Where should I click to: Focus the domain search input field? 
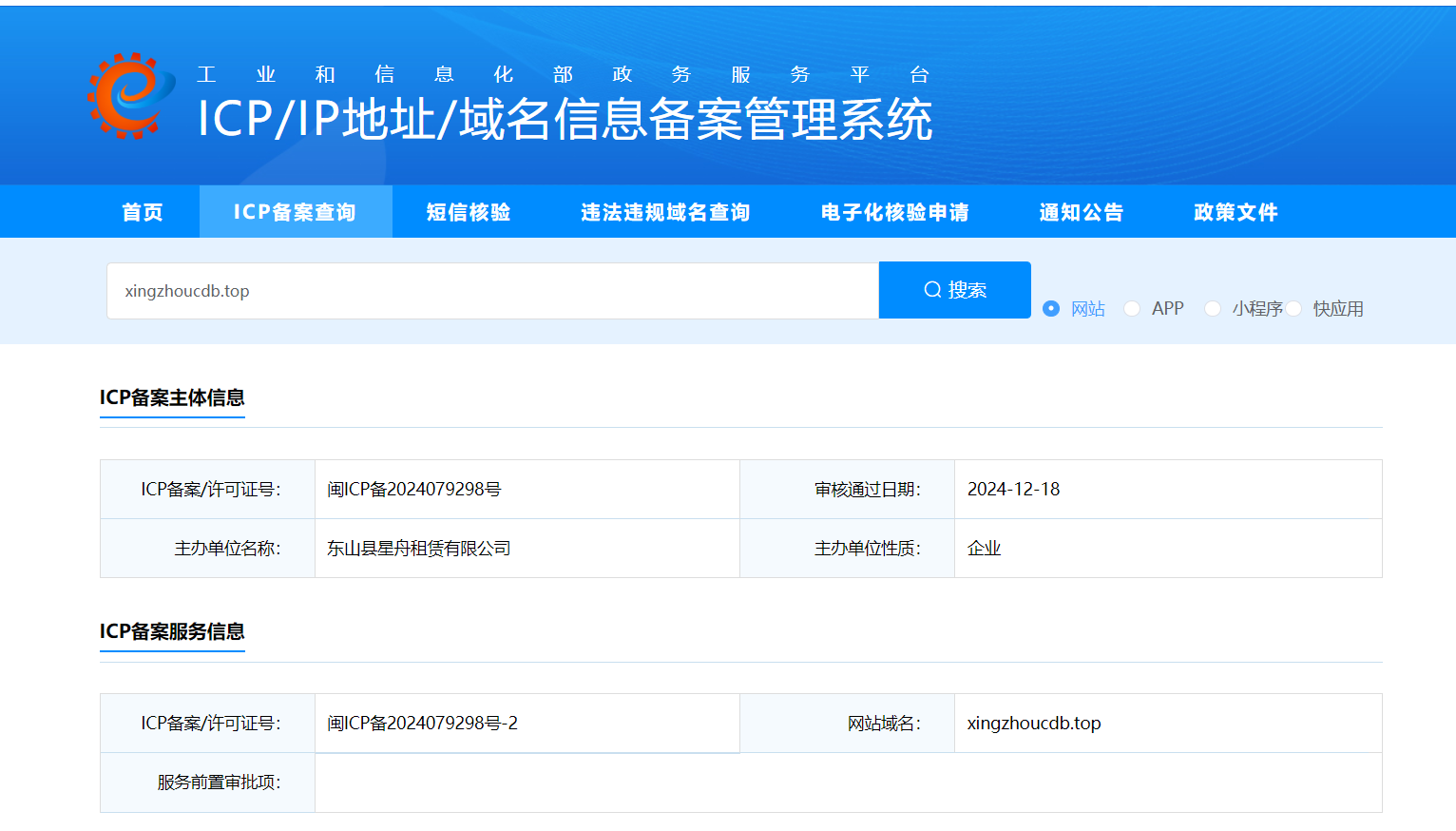(492, 291)
